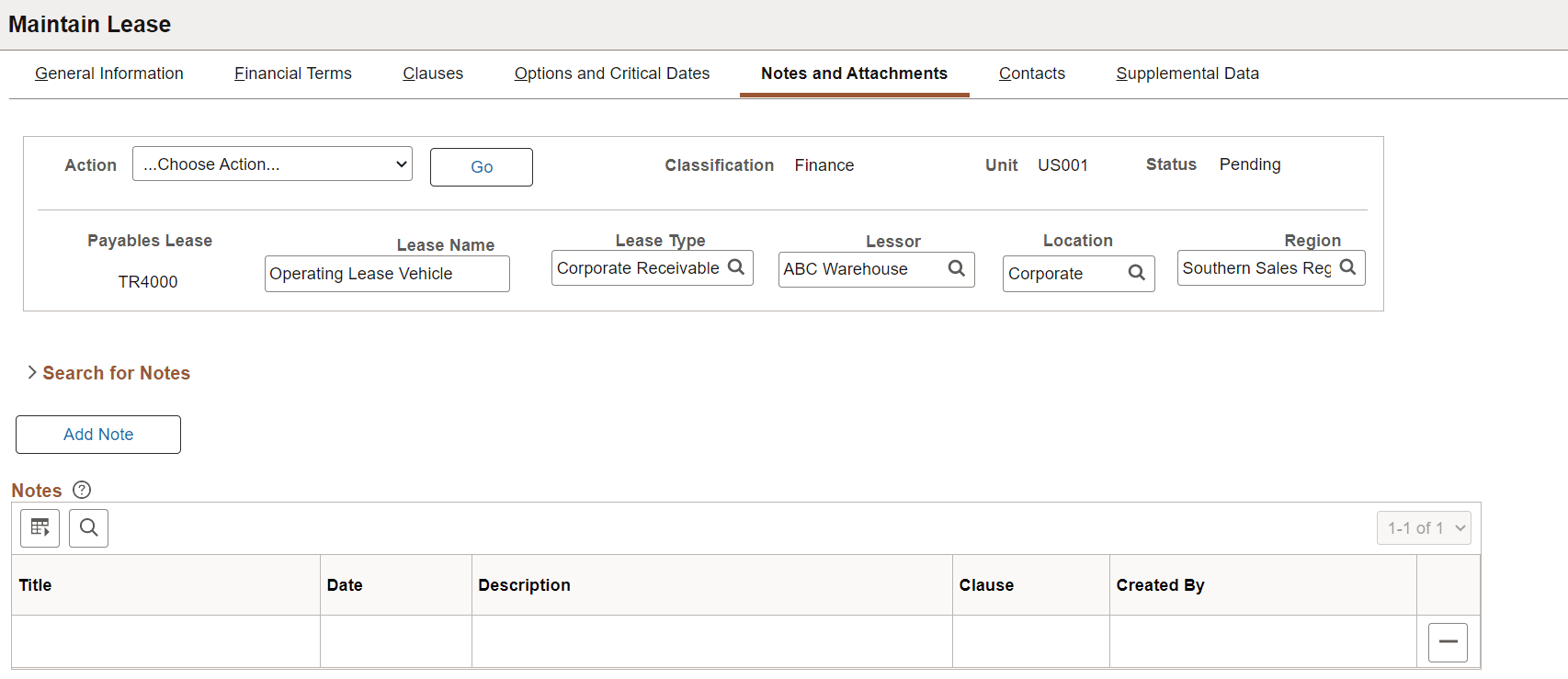The height and width of the screenshot is (679, 1568).
Task: Go to the Clauses tab
Action: tap(433, 74)
